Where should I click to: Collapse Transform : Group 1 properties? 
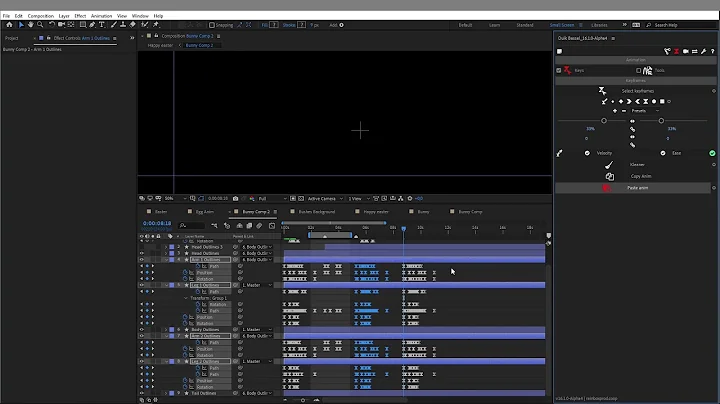(186, 298)
